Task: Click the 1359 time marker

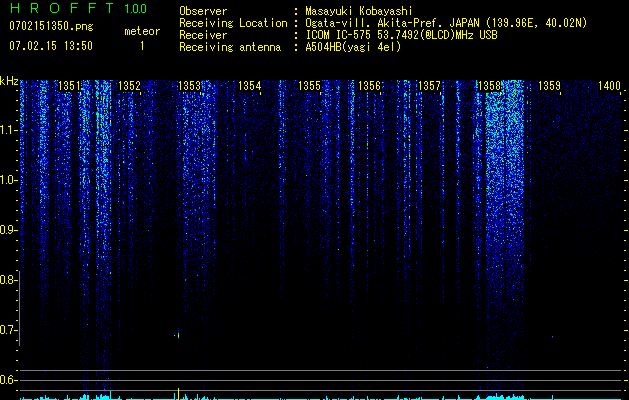Action: (550, 85)
